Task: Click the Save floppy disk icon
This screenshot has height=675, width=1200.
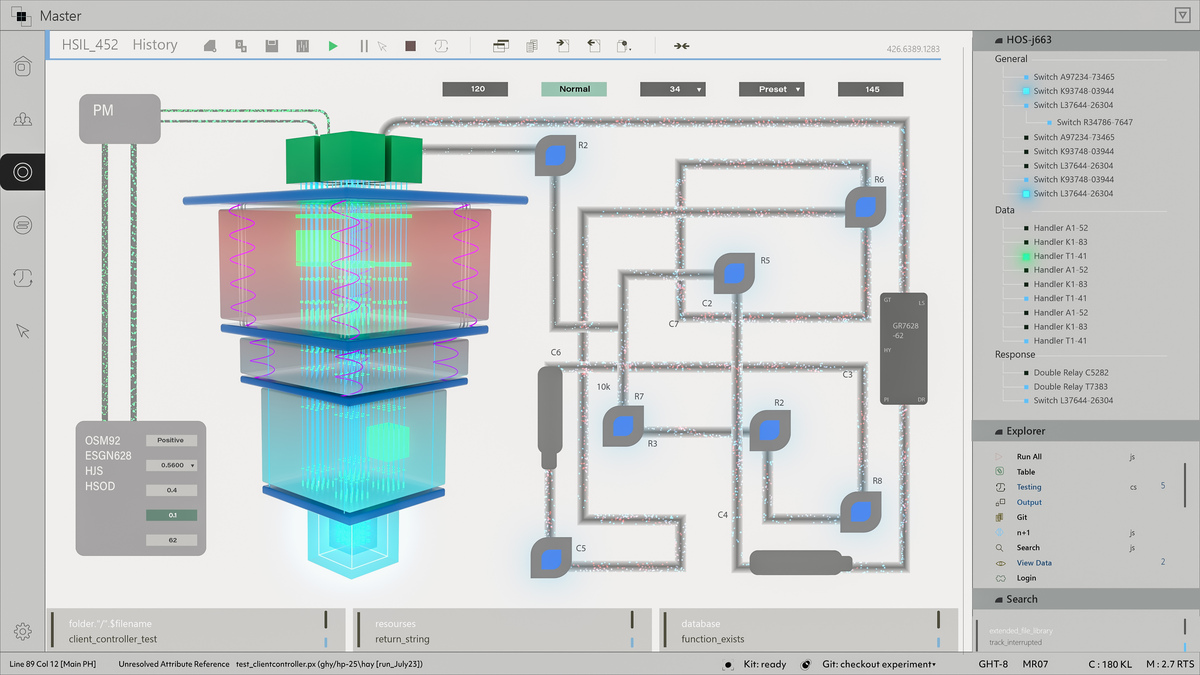Action: [x=271, y=46]
